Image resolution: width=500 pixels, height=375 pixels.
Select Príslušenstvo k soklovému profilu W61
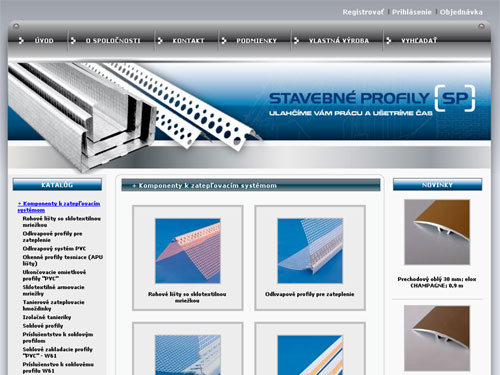(58, 368)
